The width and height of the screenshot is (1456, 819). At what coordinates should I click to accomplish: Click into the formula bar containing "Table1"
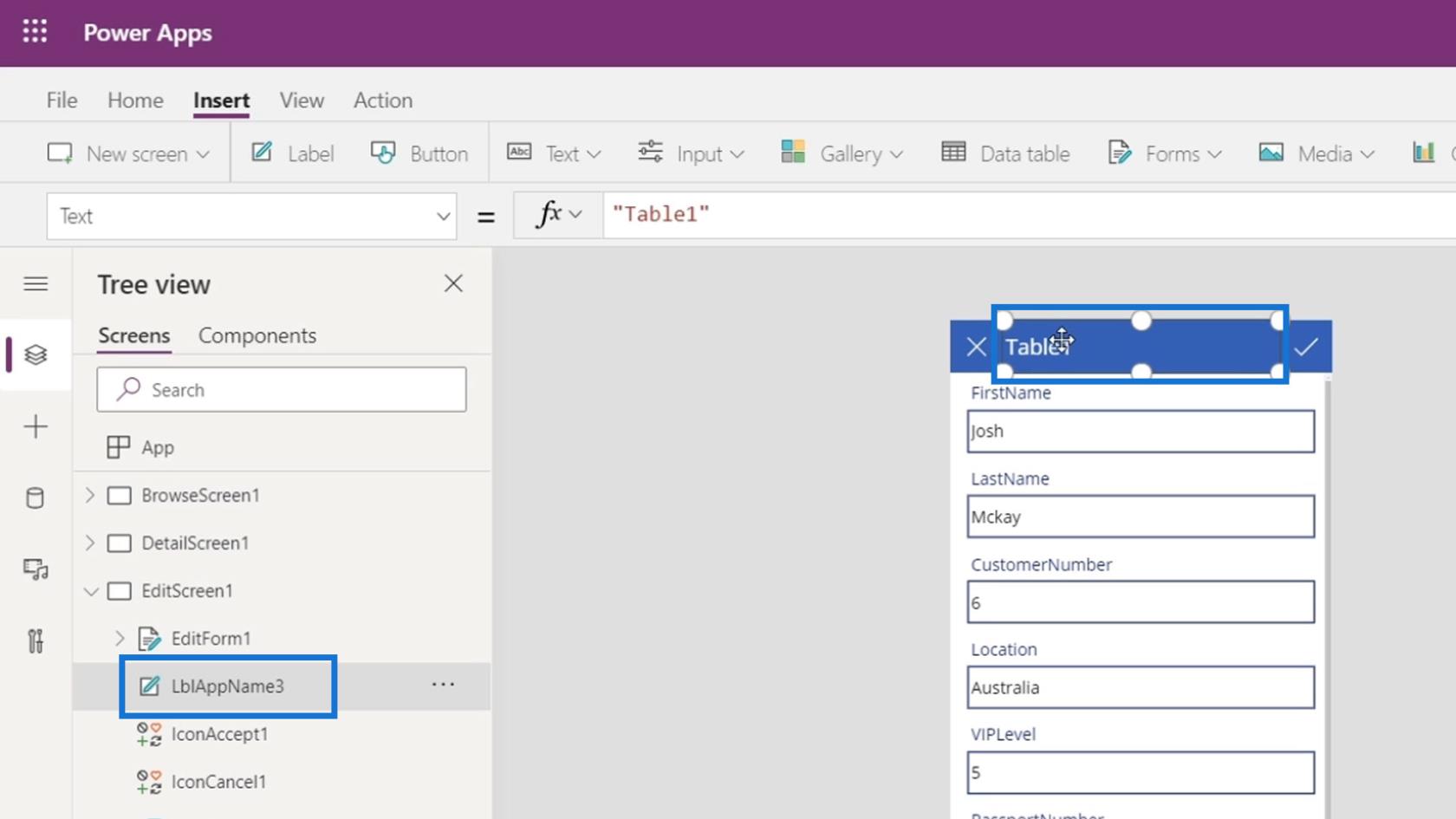point(1030,215)
